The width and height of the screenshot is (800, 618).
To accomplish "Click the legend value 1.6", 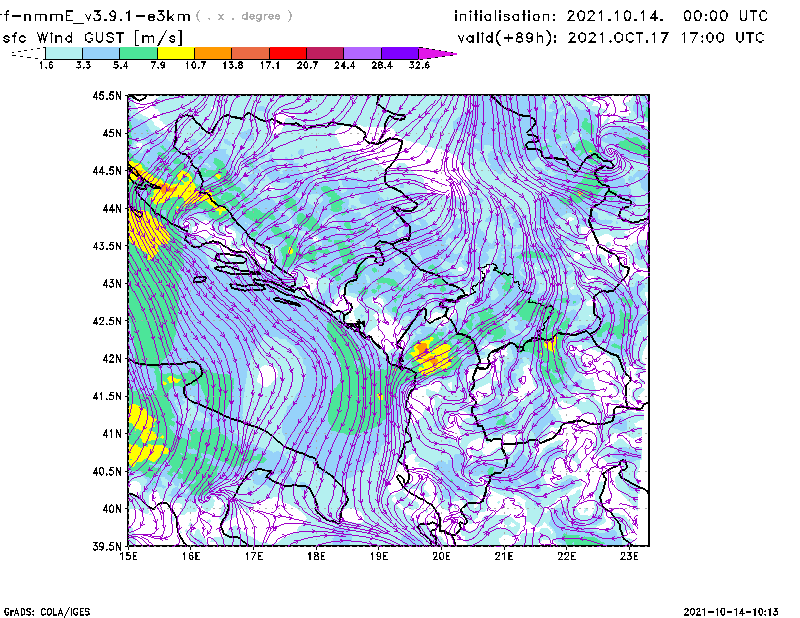I will coord(46,65).
